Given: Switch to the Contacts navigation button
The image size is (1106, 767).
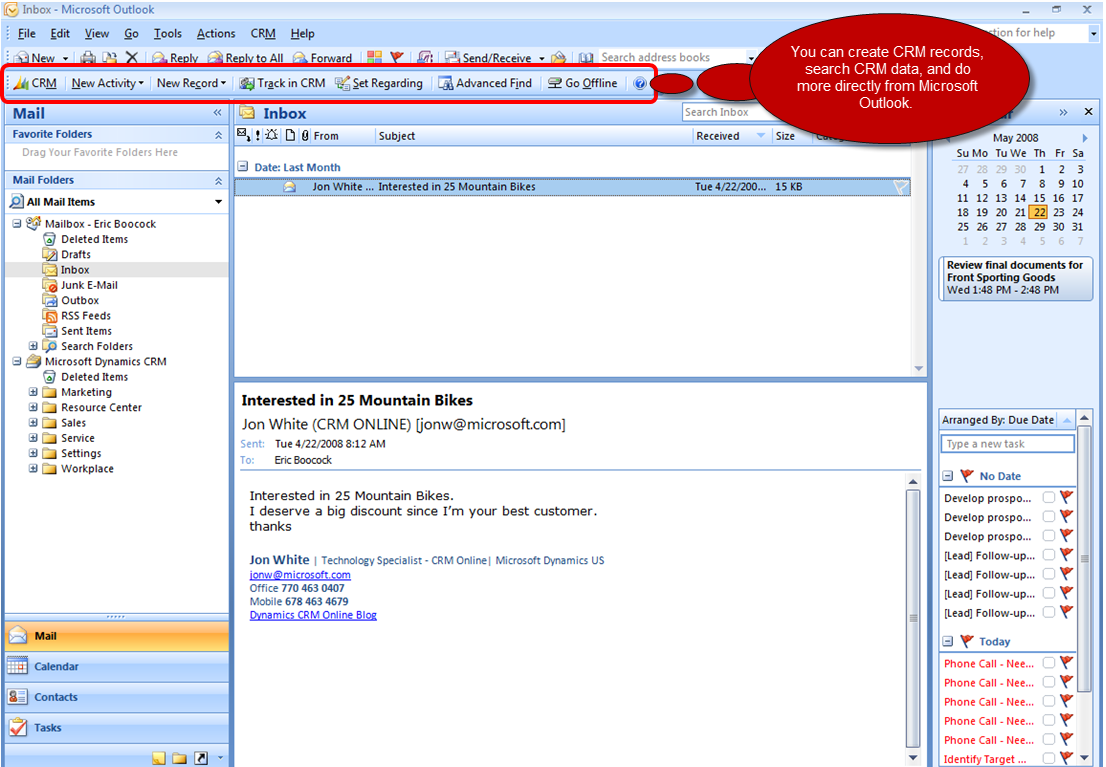Looking at the screenshot, I should point(117,697).
